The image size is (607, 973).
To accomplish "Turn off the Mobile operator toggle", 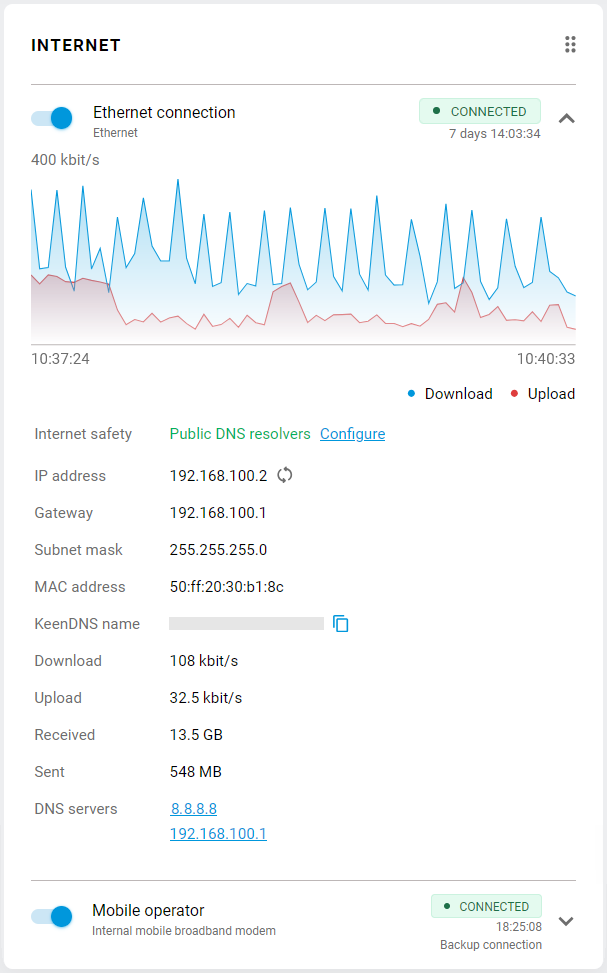I will tap(50, 916).
